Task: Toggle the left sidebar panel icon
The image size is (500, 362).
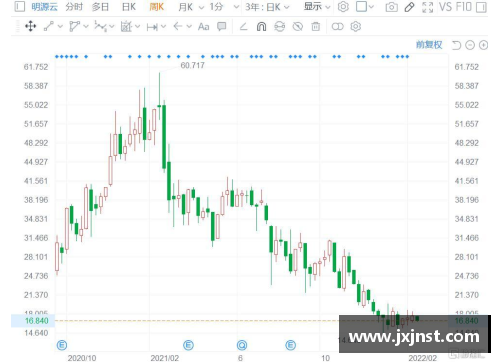Action: tap(20, 6)
